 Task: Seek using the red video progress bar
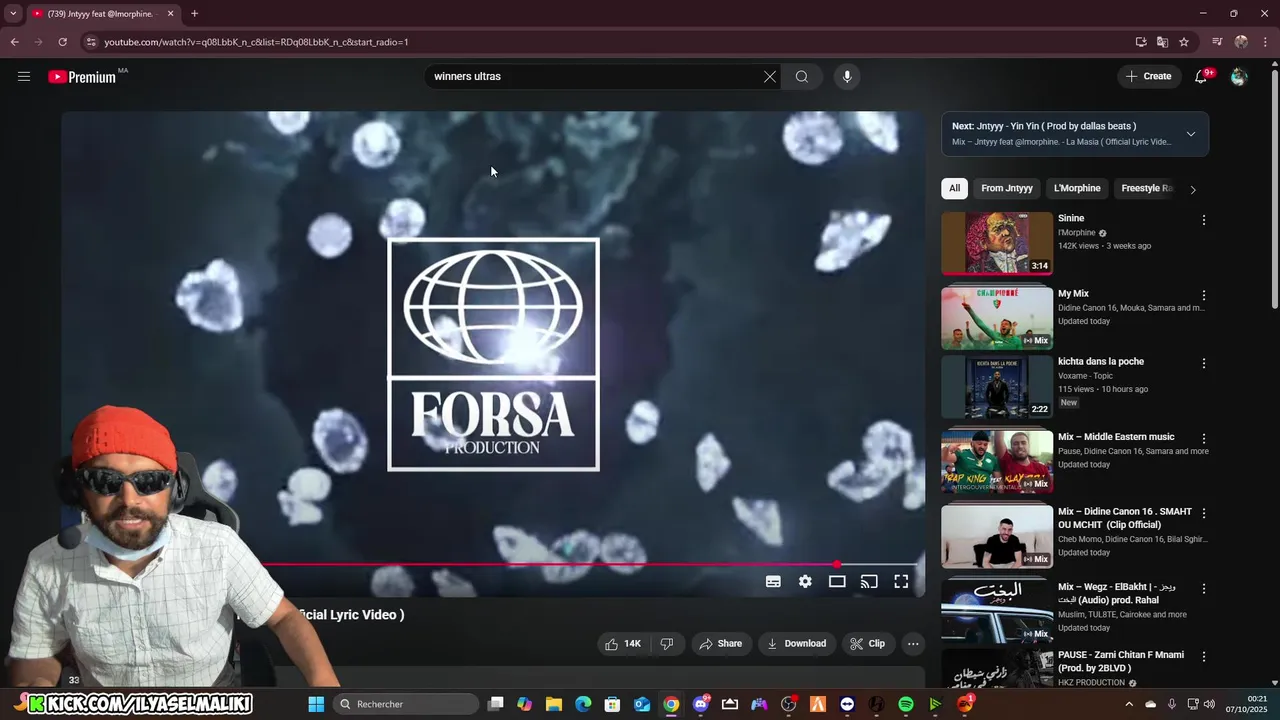[x=590, y=565]
